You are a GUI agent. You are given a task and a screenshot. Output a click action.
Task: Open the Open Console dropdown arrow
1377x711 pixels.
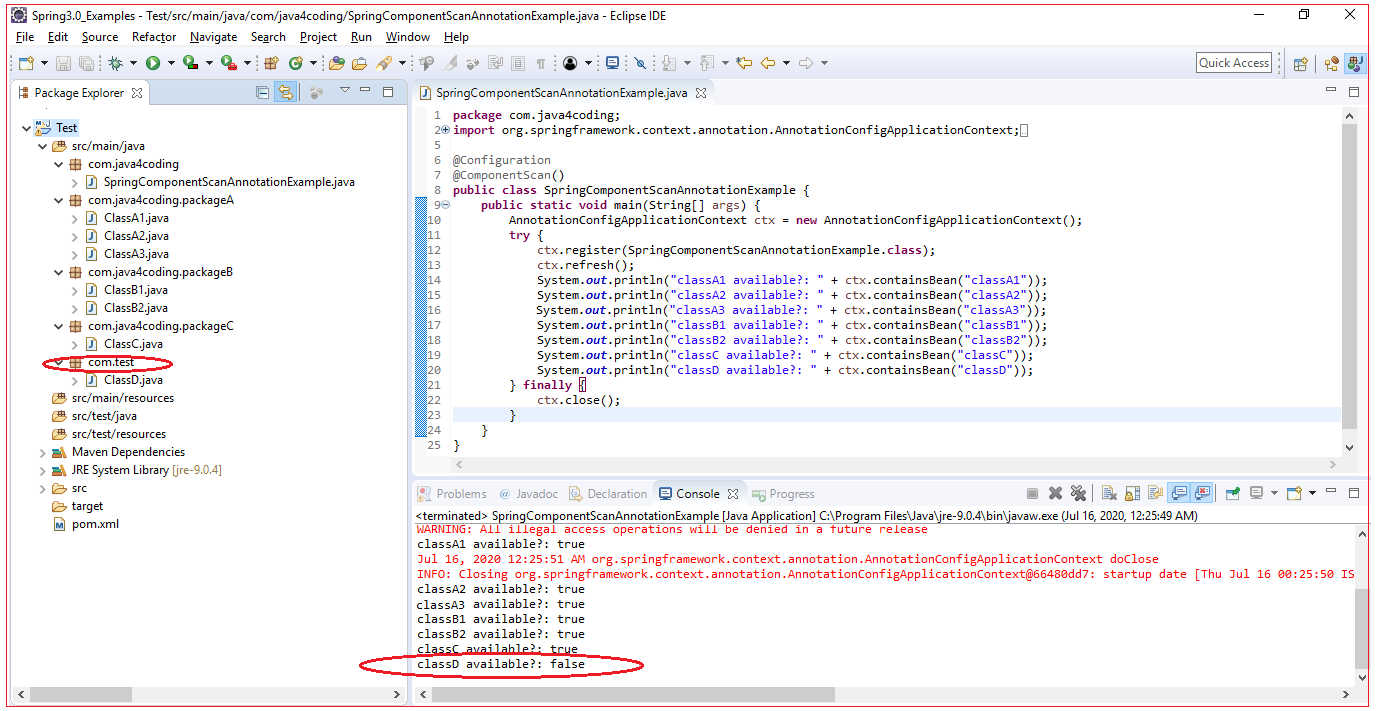point(1312,493)
